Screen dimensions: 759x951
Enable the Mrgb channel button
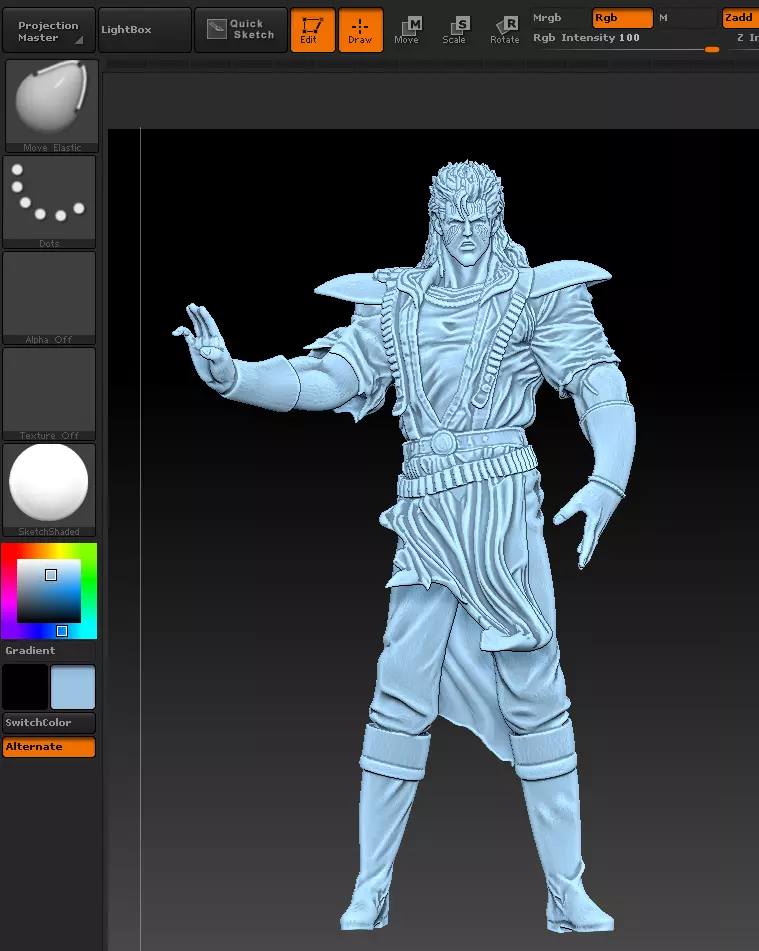(559, 18)
